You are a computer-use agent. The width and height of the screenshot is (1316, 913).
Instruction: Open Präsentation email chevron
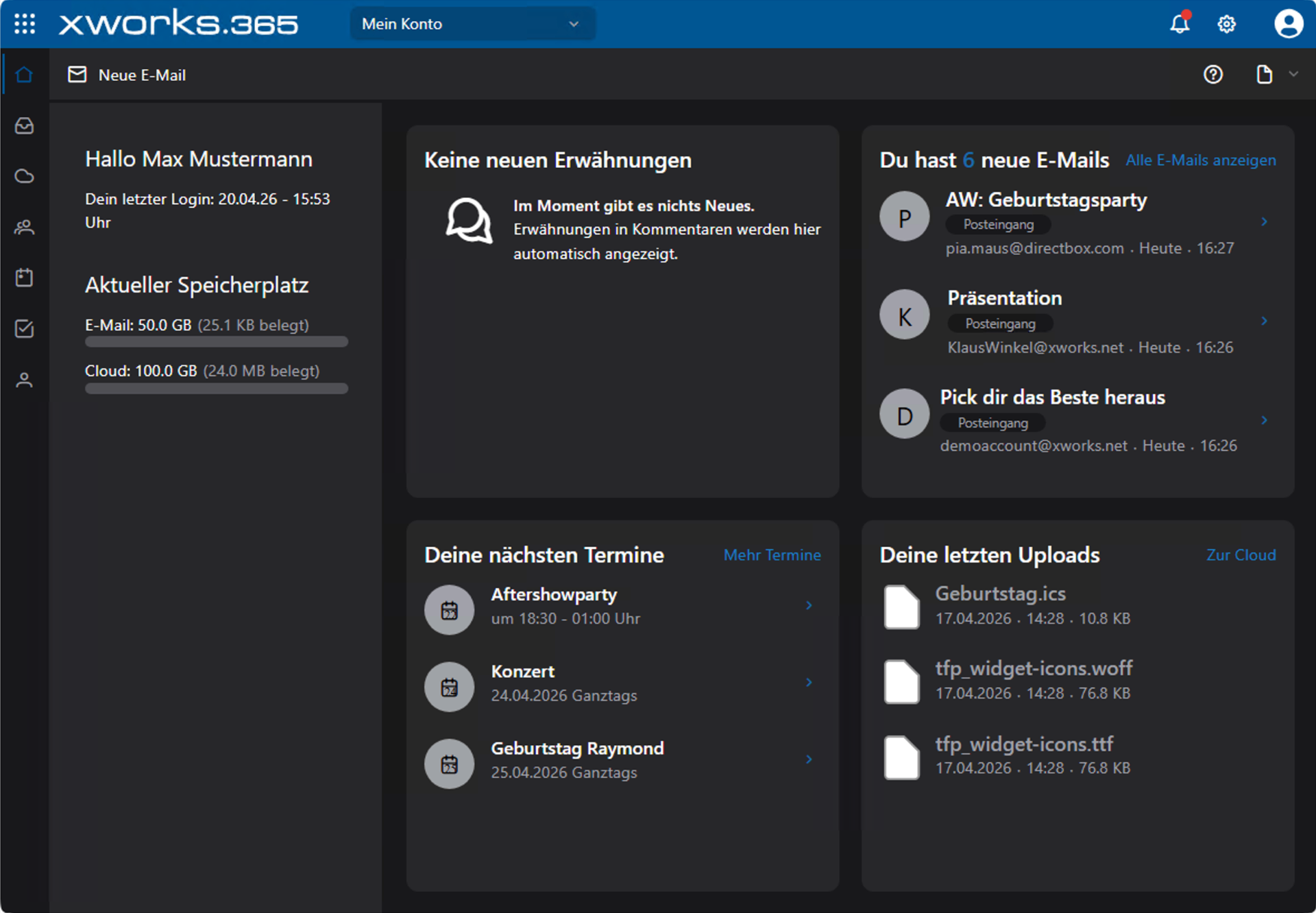(x=1265, y=321)
